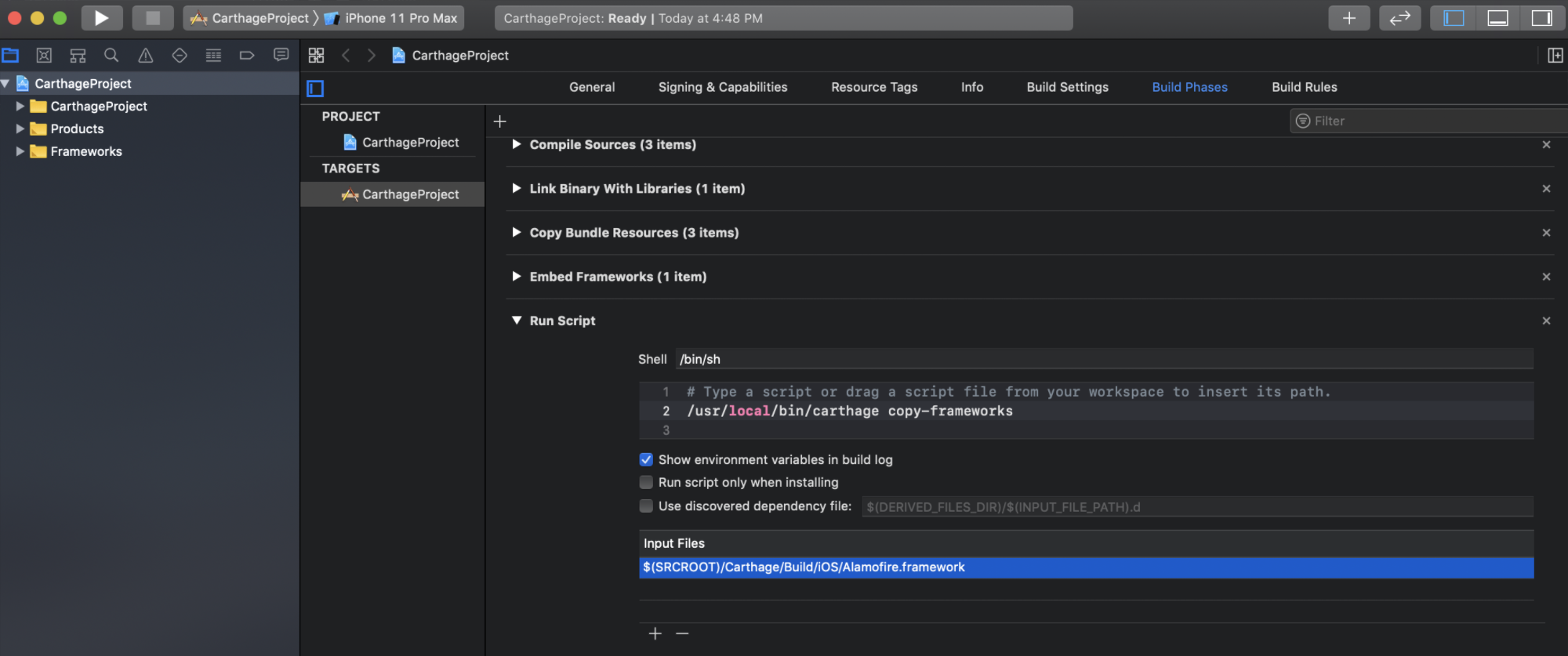Open Signing & Capabilities tab
Screen dimensions: 1568x656
coord(723,87)
